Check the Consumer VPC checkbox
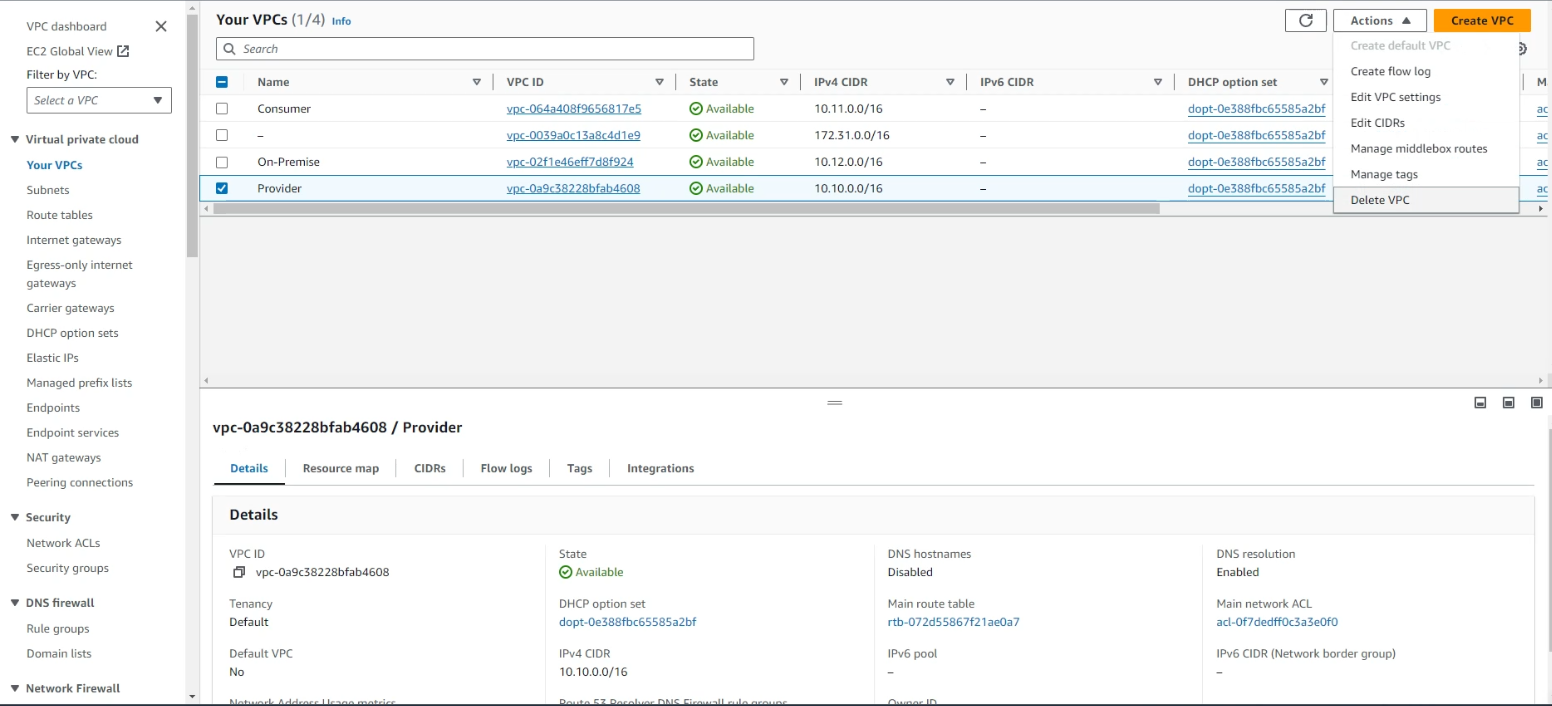Screen dimensions: 1552x706 pyautogui.click(x=222, y=109)
